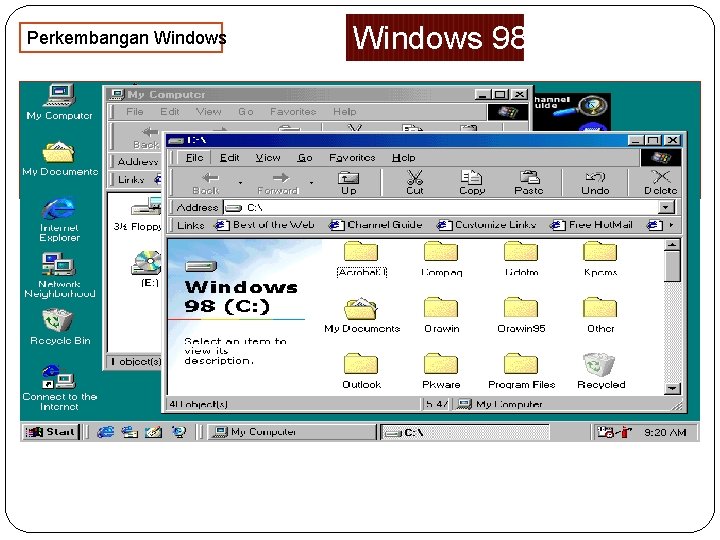Open Favorites menu in My Computer window

point(293,112)
